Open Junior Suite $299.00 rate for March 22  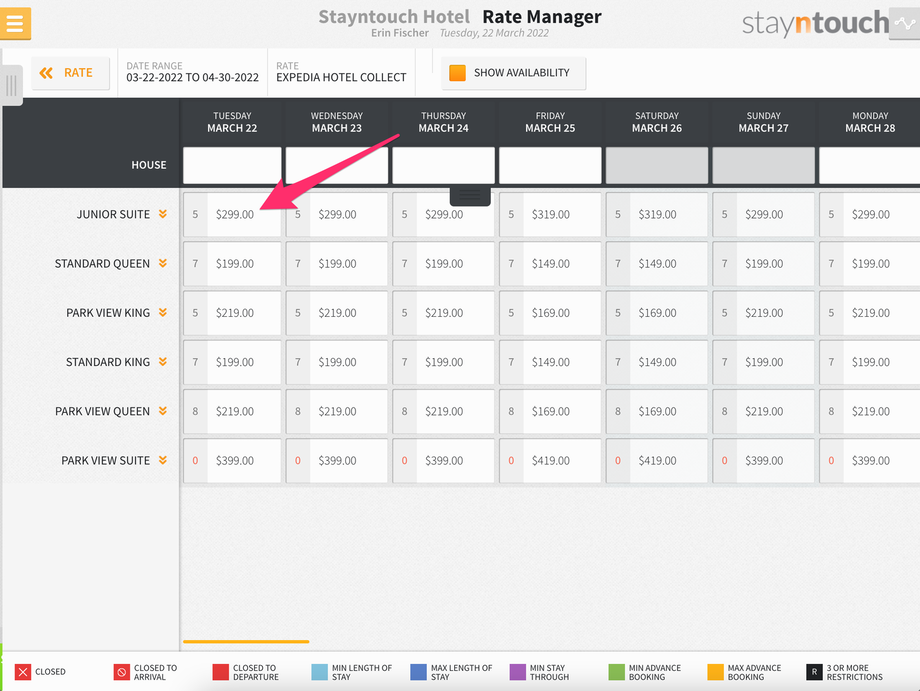232,215
